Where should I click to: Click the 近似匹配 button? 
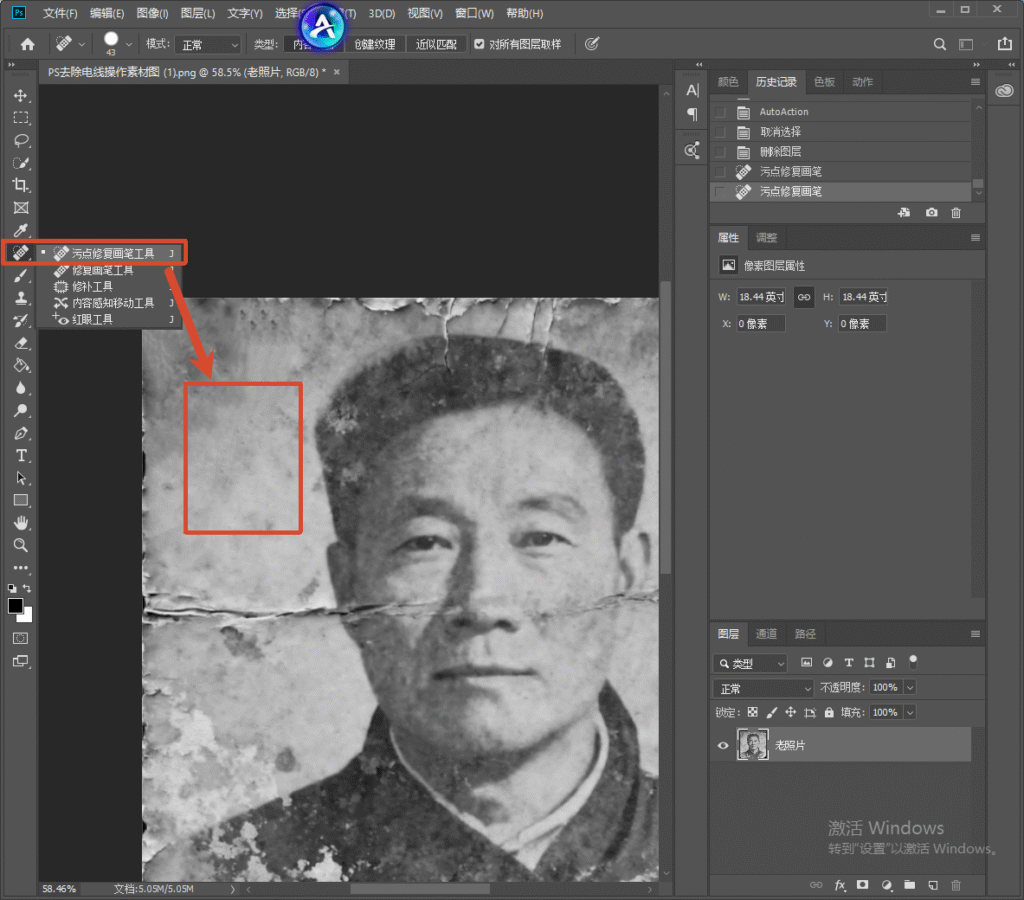click(x=436, y=44)
